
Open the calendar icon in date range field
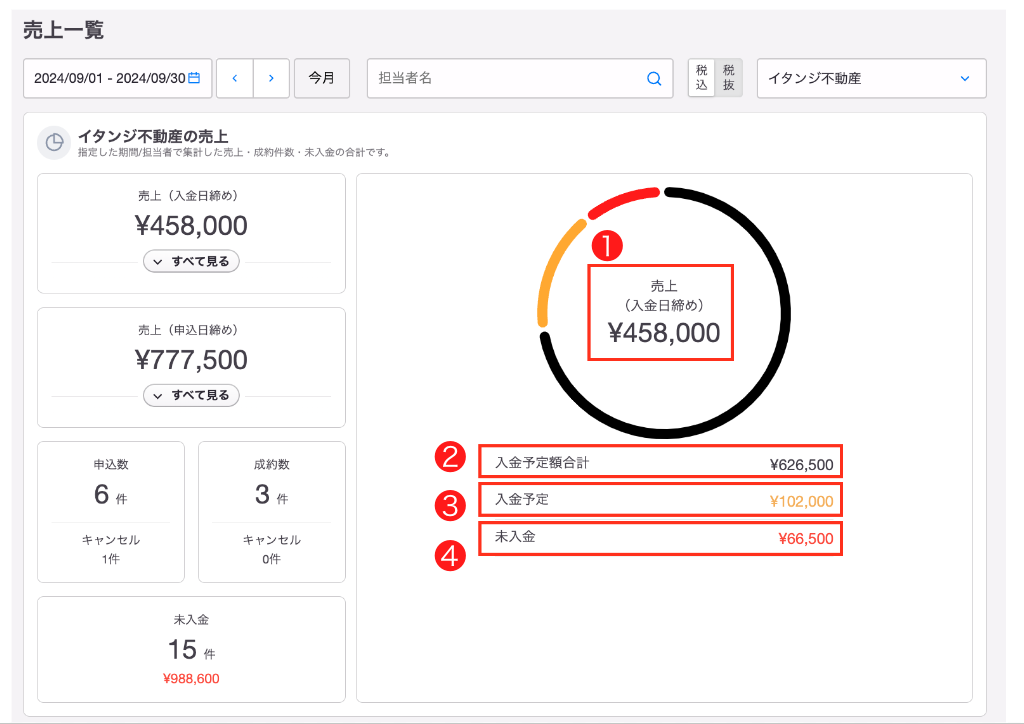(194, 78)
